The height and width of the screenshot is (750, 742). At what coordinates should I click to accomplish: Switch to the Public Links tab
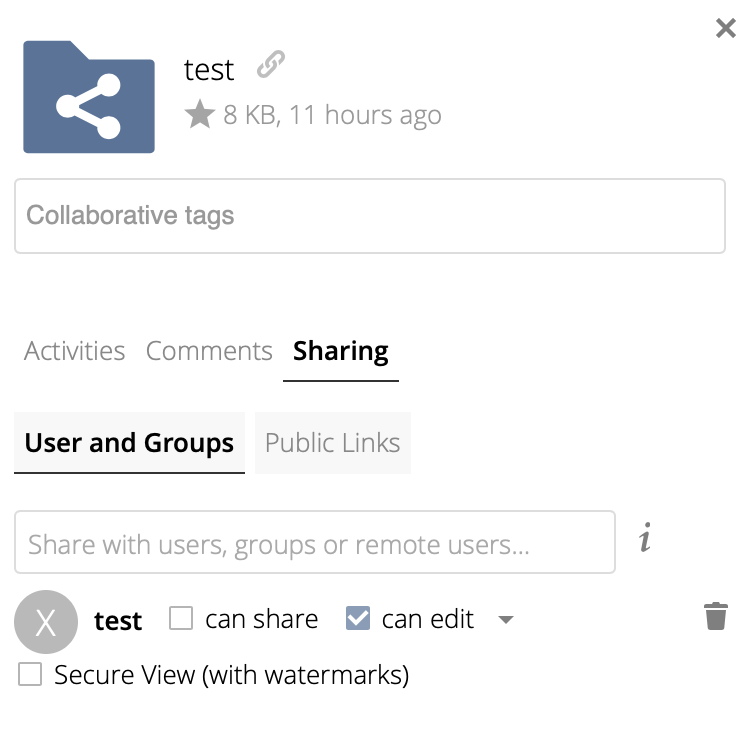tap(333, 443)
